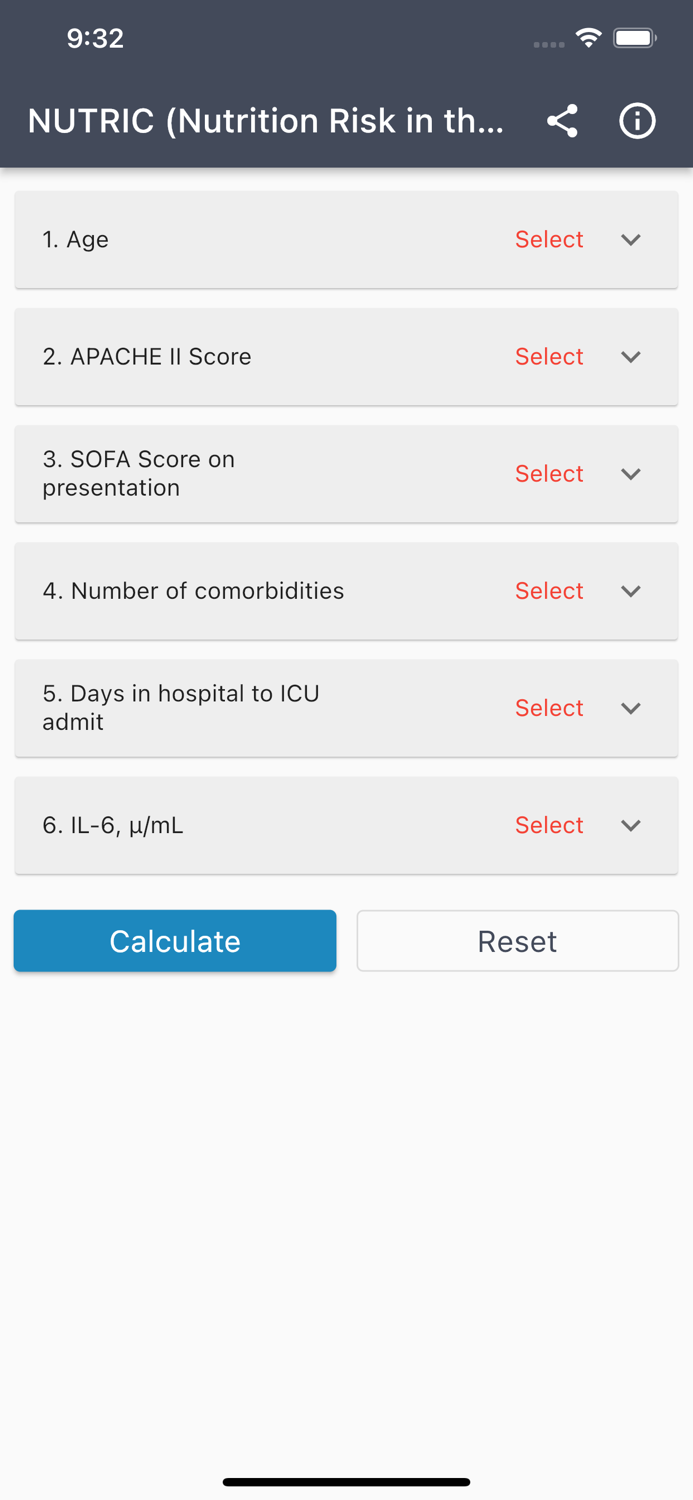The image size is (693, 1500).
Task: Open the IL-6 selection dropdown
Action: [631, 826]
